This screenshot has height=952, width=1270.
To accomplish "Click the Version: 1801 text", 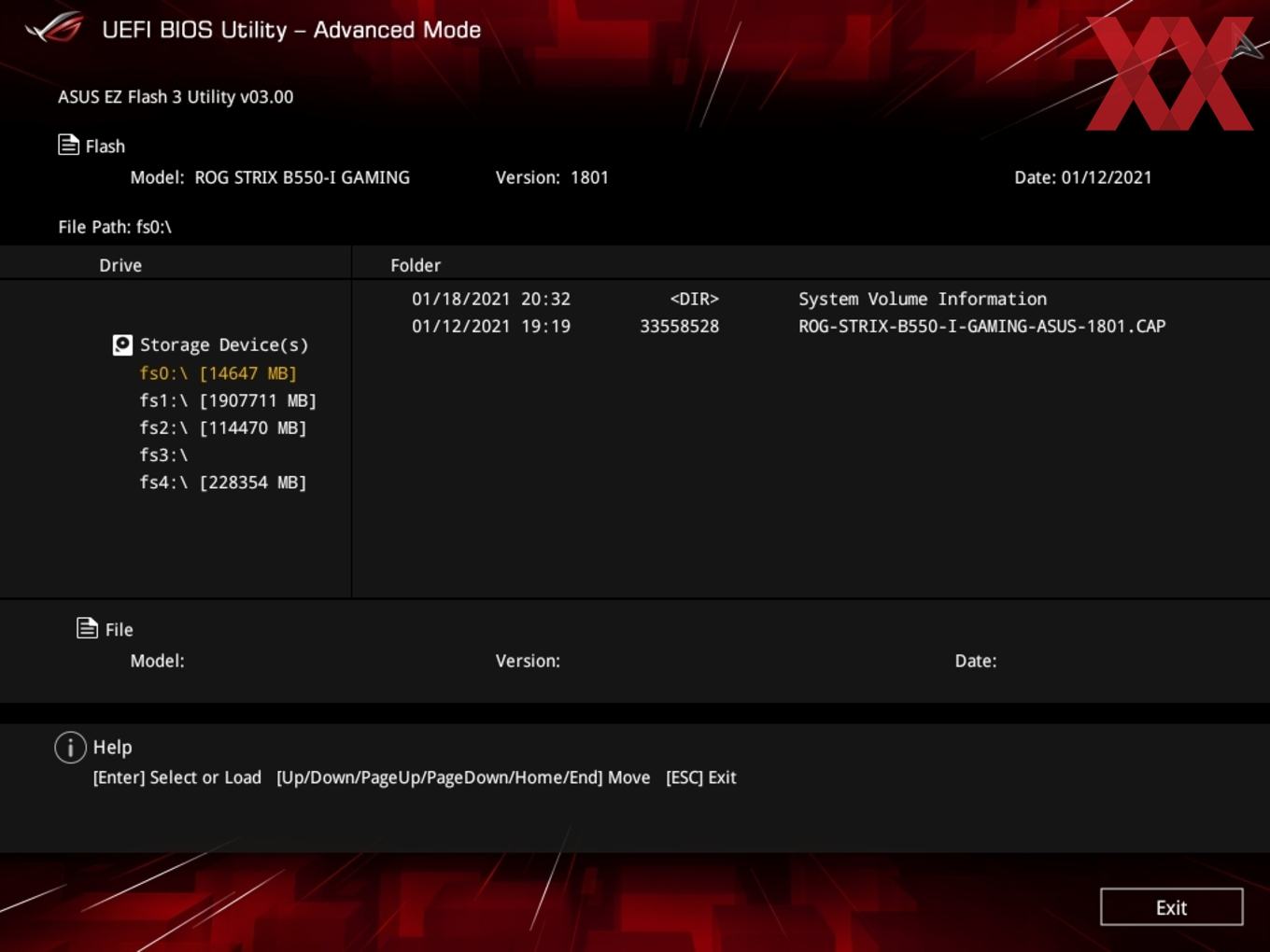I will [552, 177].
